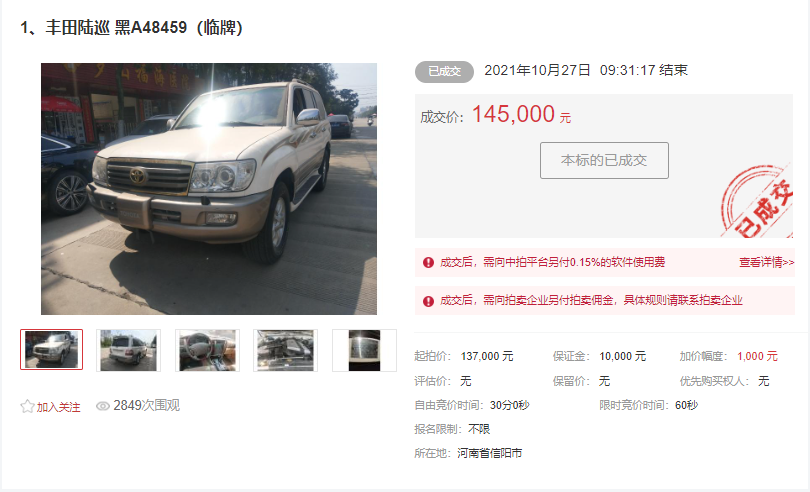810x492 pixels.
Task: Click the star icon to follow item
Action: point(27,406)
